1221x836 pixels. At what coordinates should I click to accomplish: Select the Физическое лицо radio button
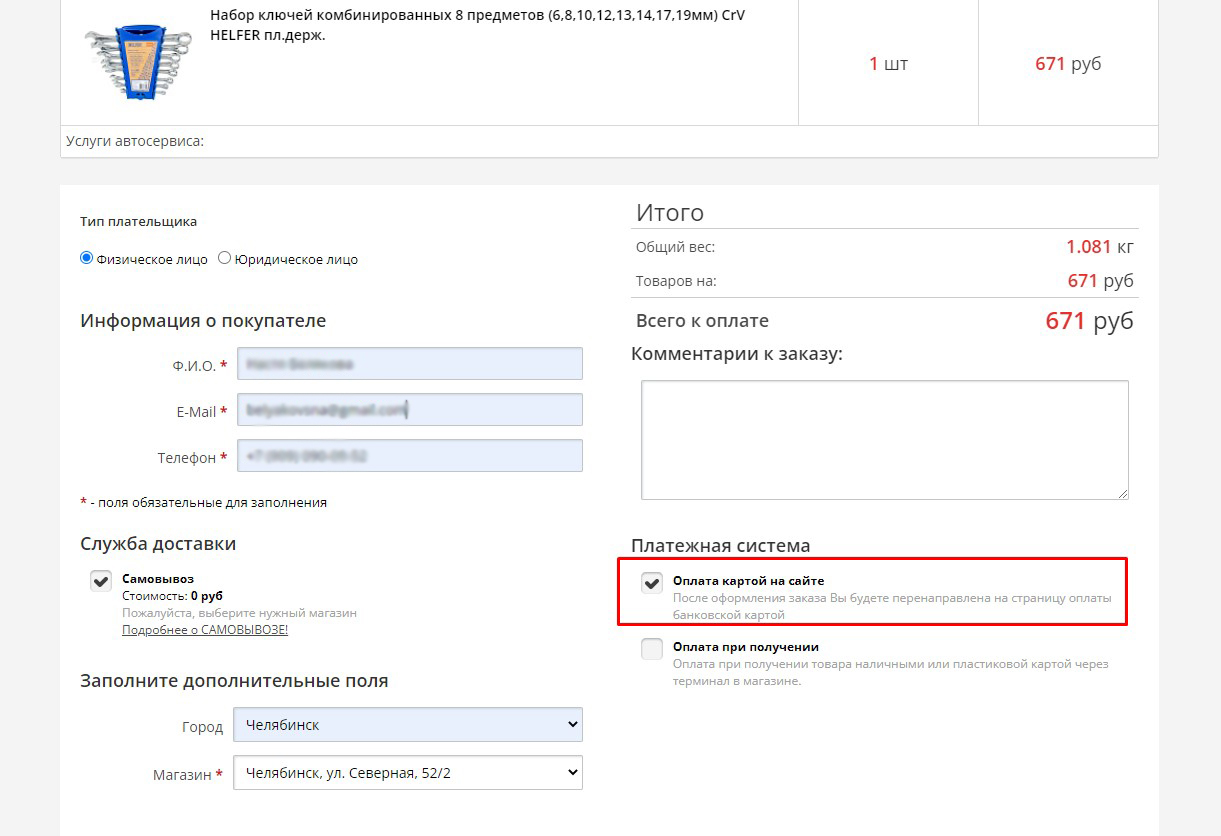coord(86,258)
